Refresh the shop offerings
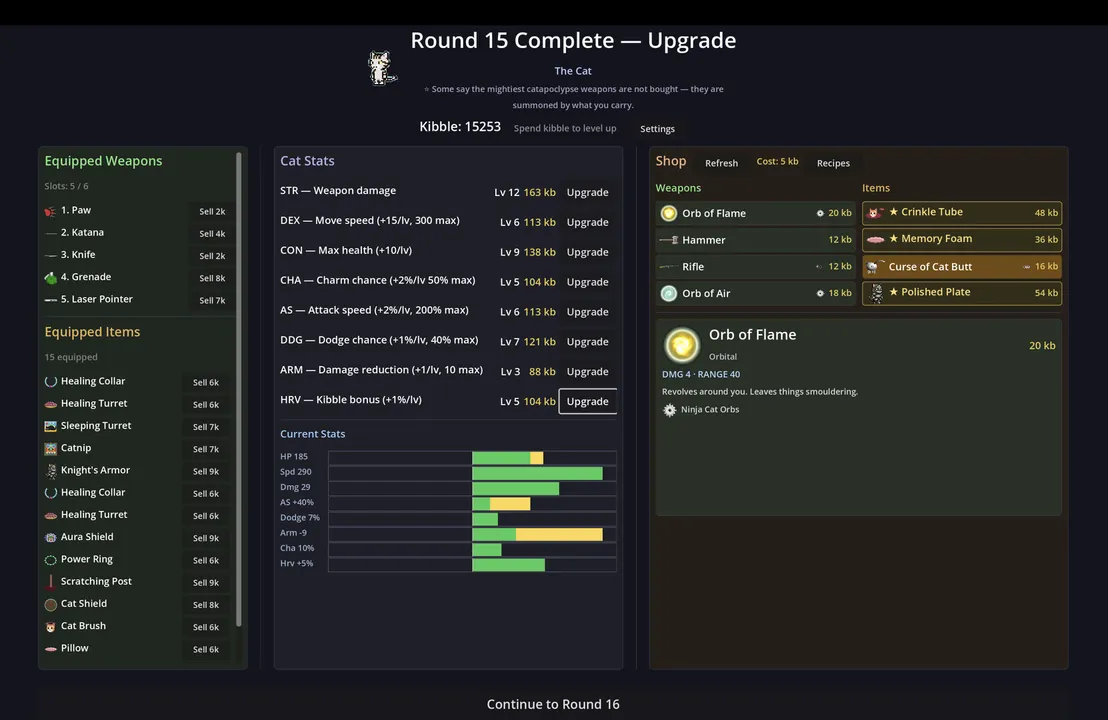 tap(721, 163)
